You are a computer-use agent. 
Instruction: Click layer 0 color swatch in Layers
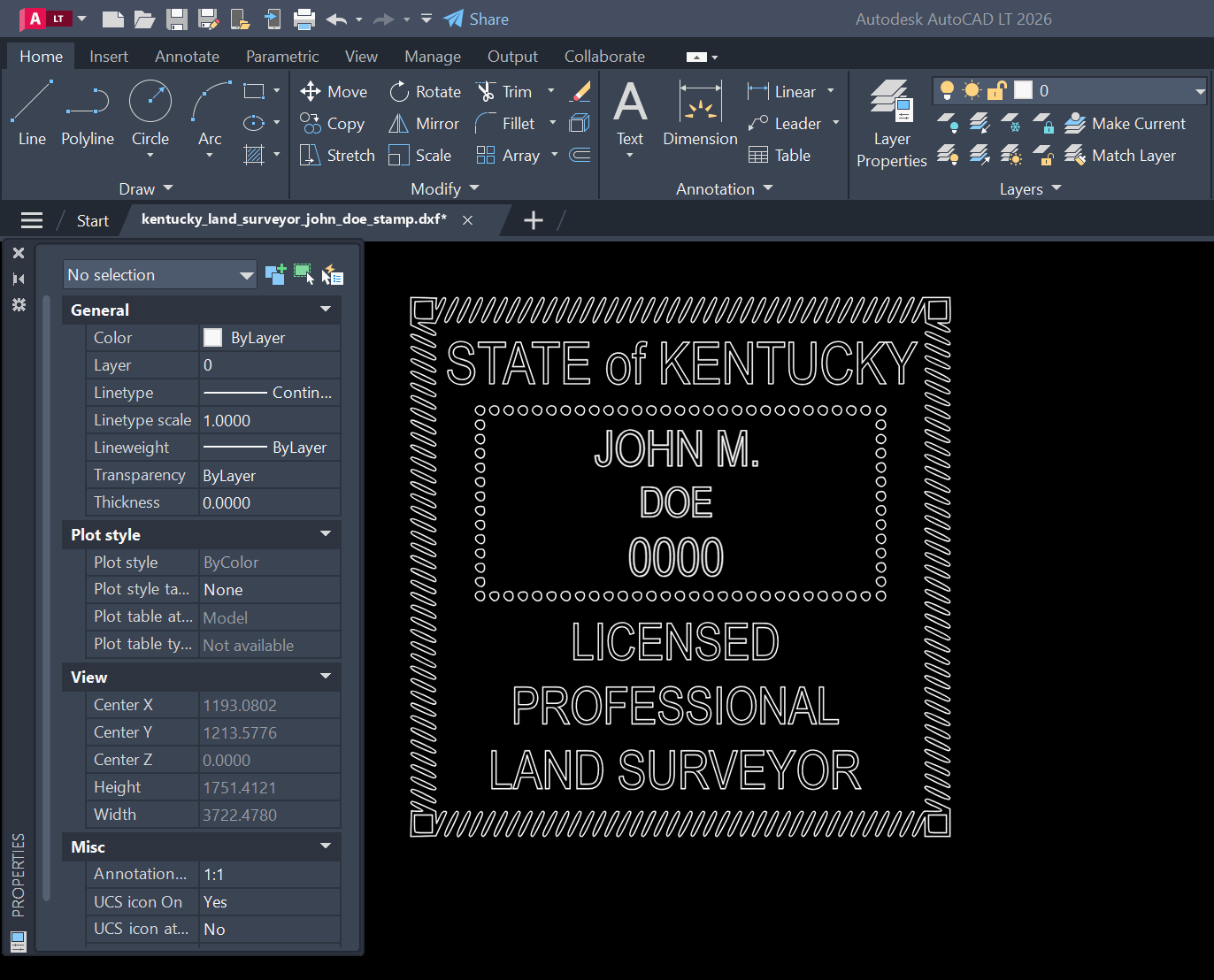click(1023, 90)
